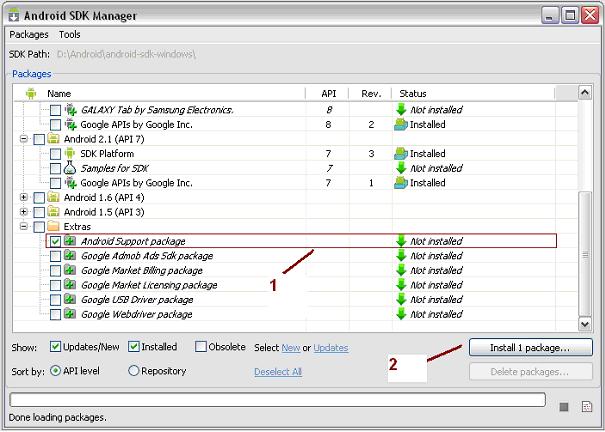Click the Android Support package extra icon
The image size is (605, 432).
70,241
